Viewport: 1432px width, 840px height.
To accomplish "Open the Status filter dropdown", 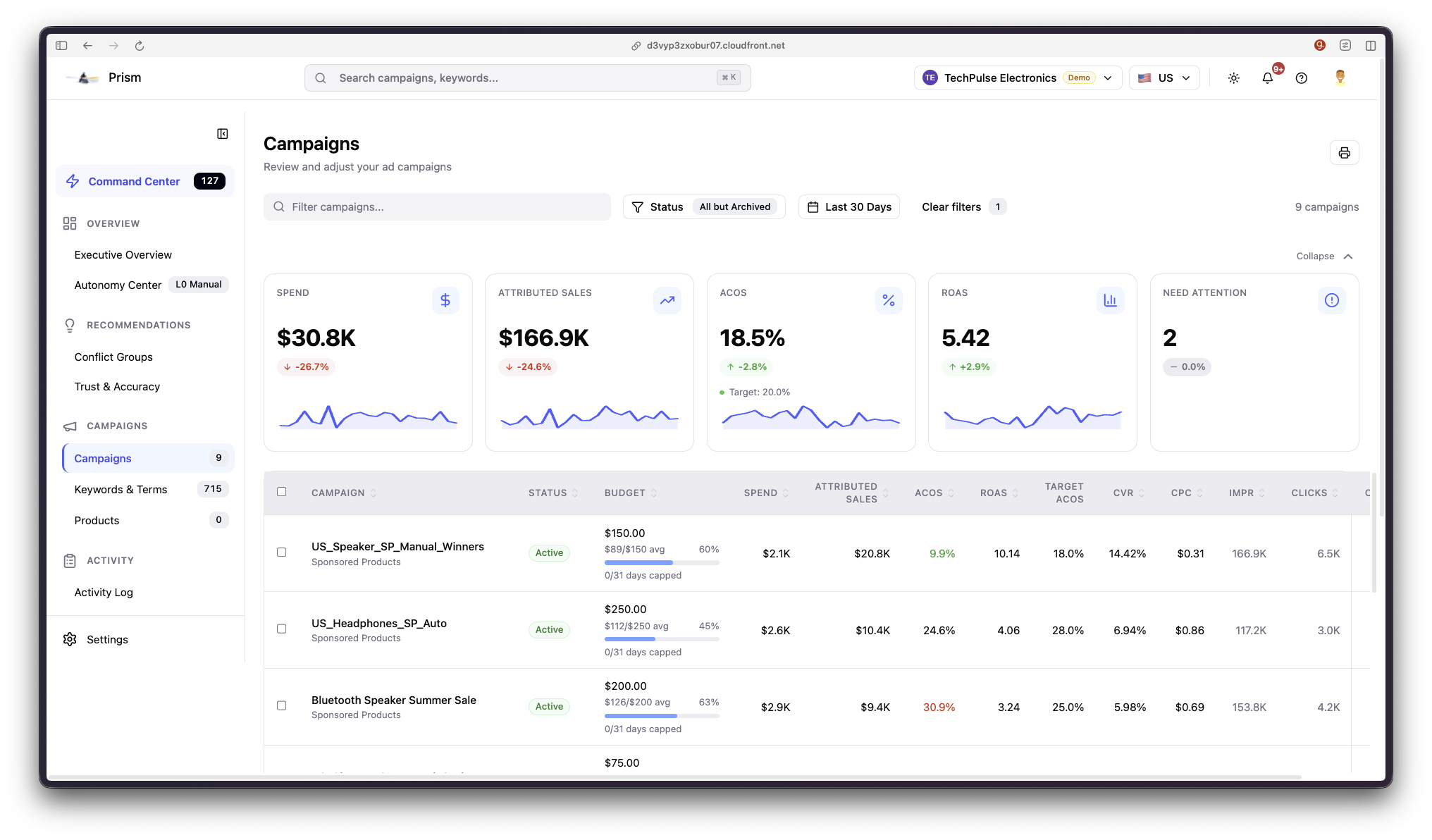I will pyautogui.click(x=703, y=207).
